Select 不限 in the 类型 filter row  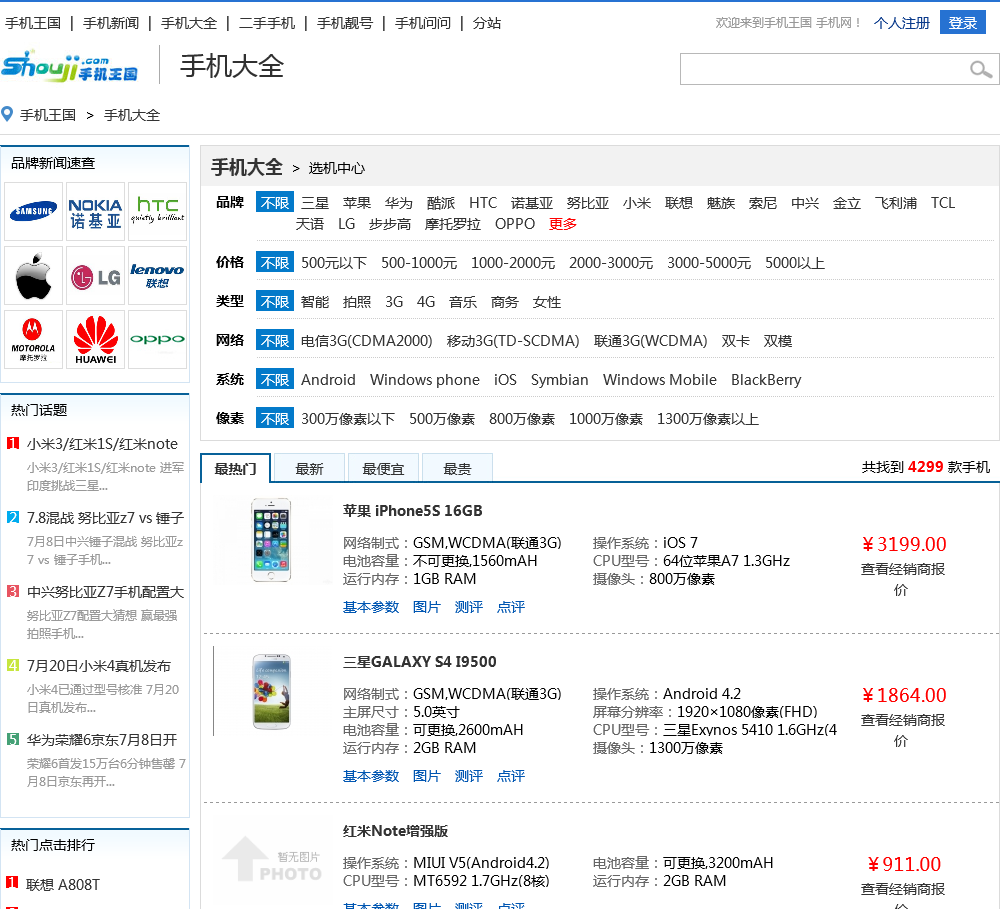coord(275,302)
